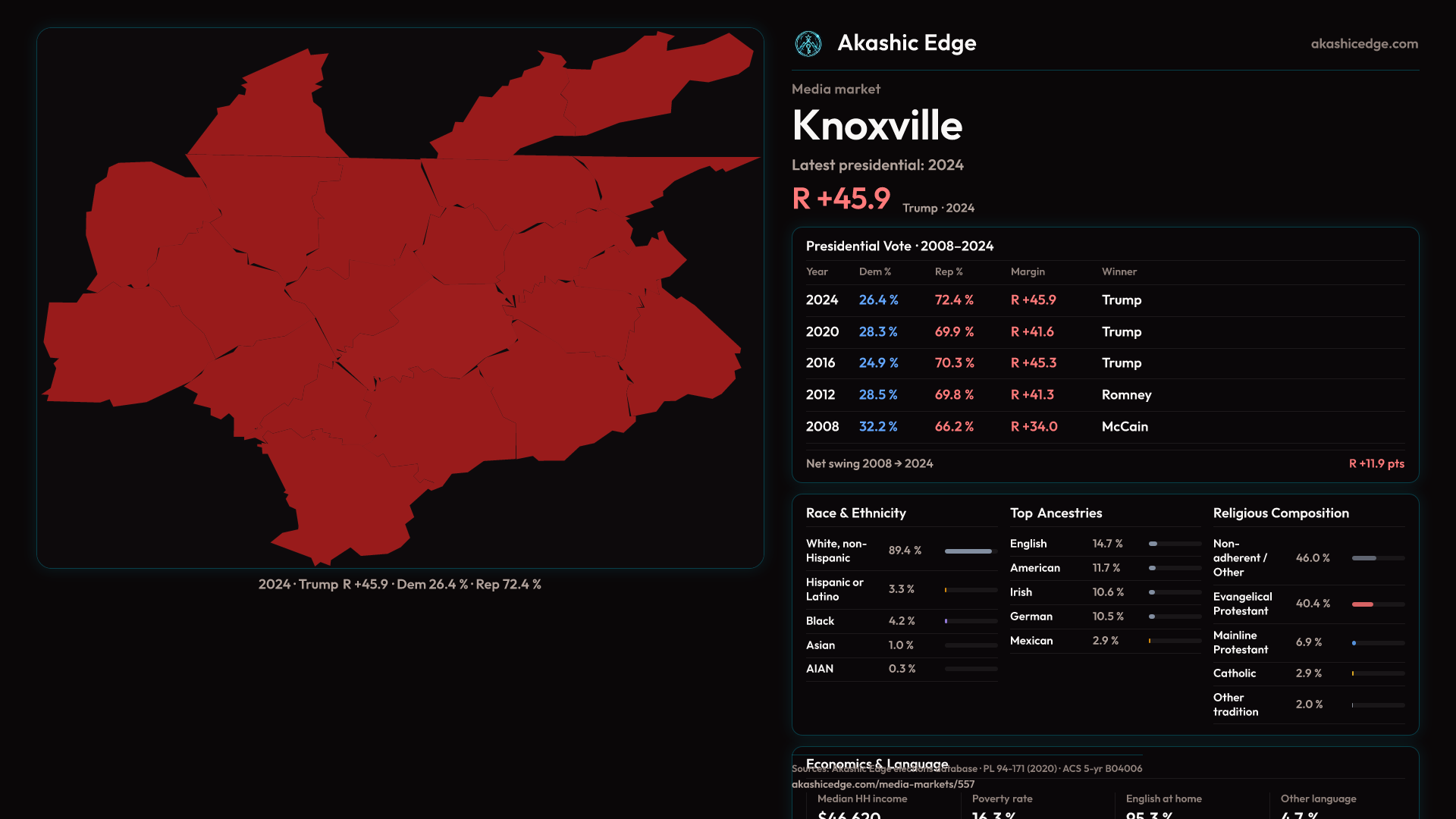Click the large R +45.9 margin figure
Viewport: 1456px width, 819px height.
tap(841, 199)
